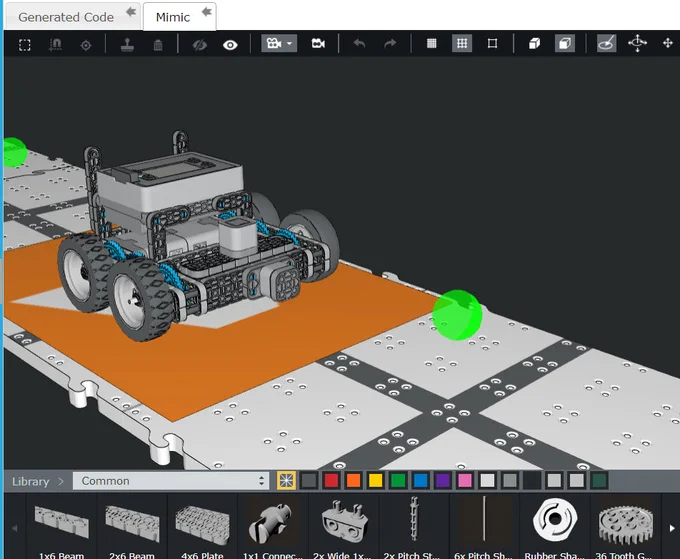Pick the dark green color swatch
The image size is (680, 559).
[x=599, y=481]
